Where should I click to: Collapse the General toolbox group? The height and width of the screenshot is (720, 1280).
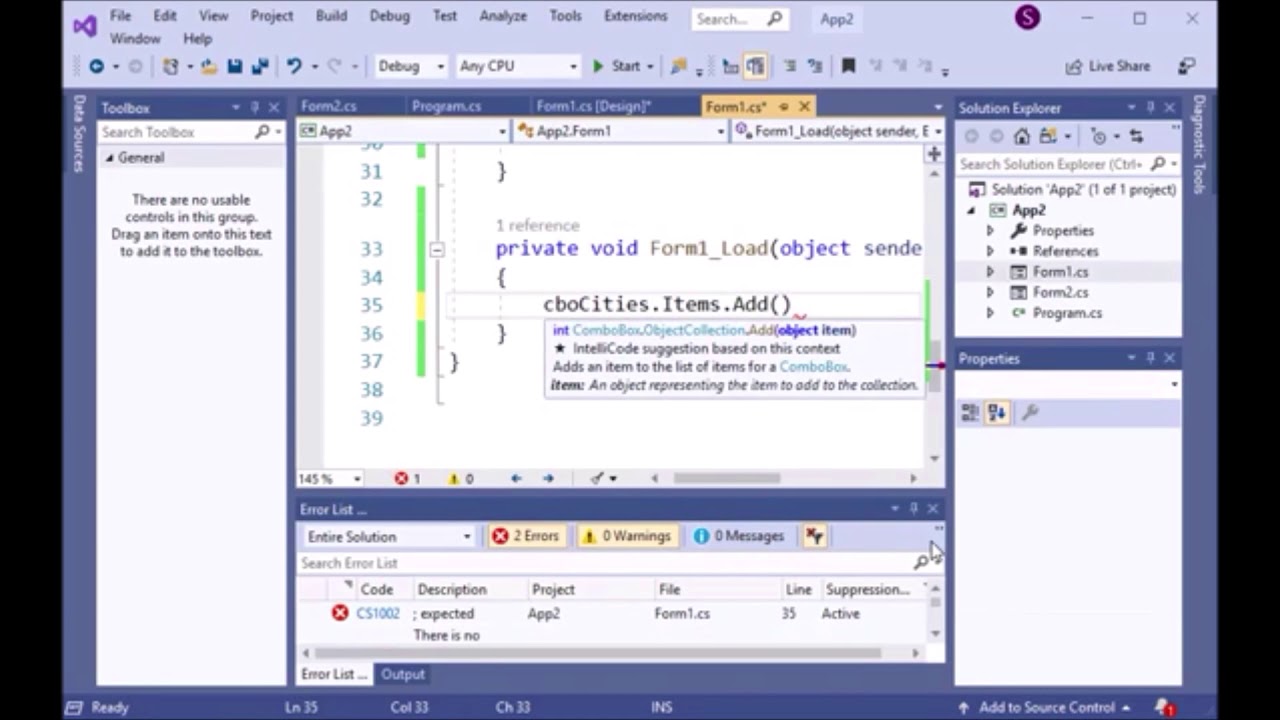[x=110, y=158]
